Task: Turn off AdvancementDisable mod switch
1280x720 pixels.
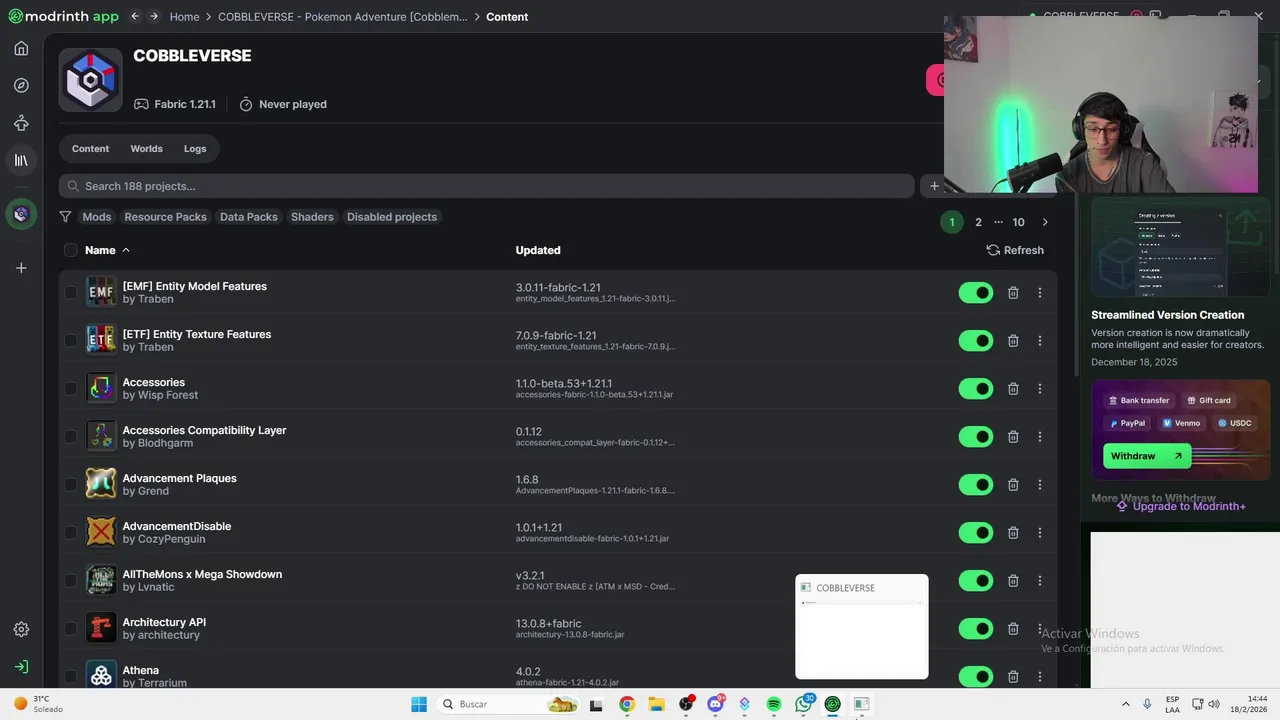Action: [x=976, y=532]
